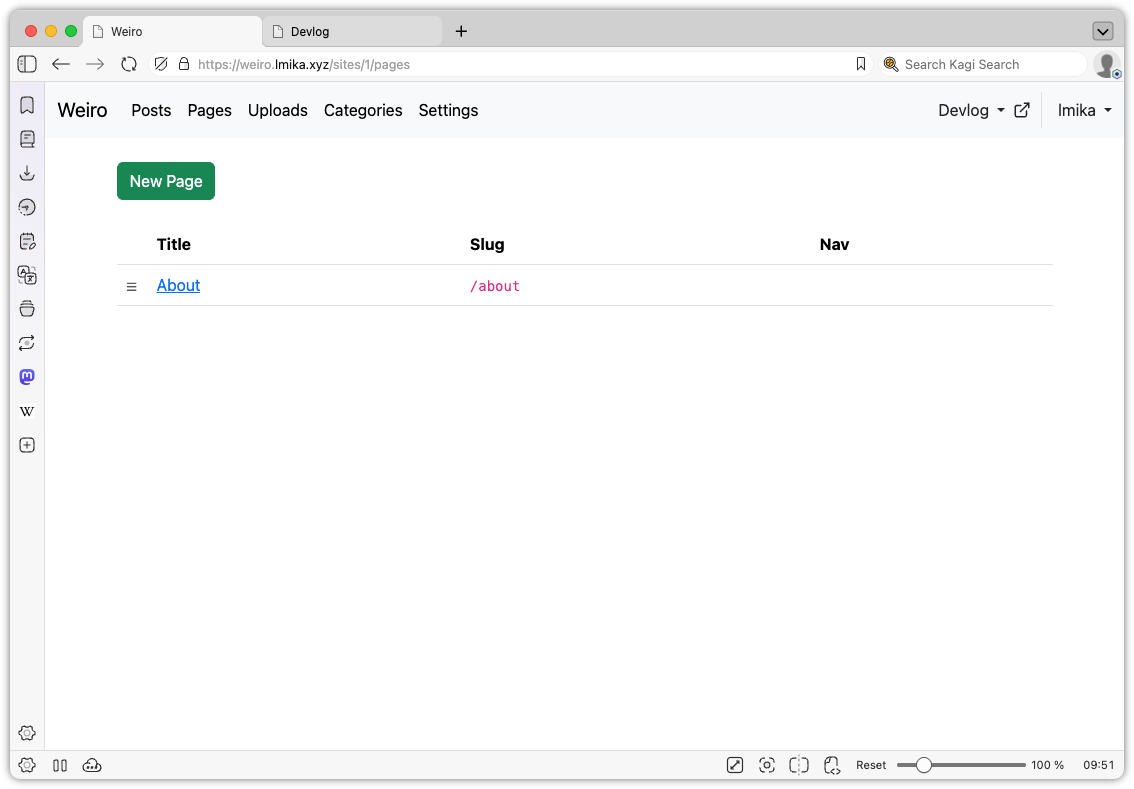The height and width of the screenshot is (789, 1134).
Task: Open the About page link
Action: (178, 285)
